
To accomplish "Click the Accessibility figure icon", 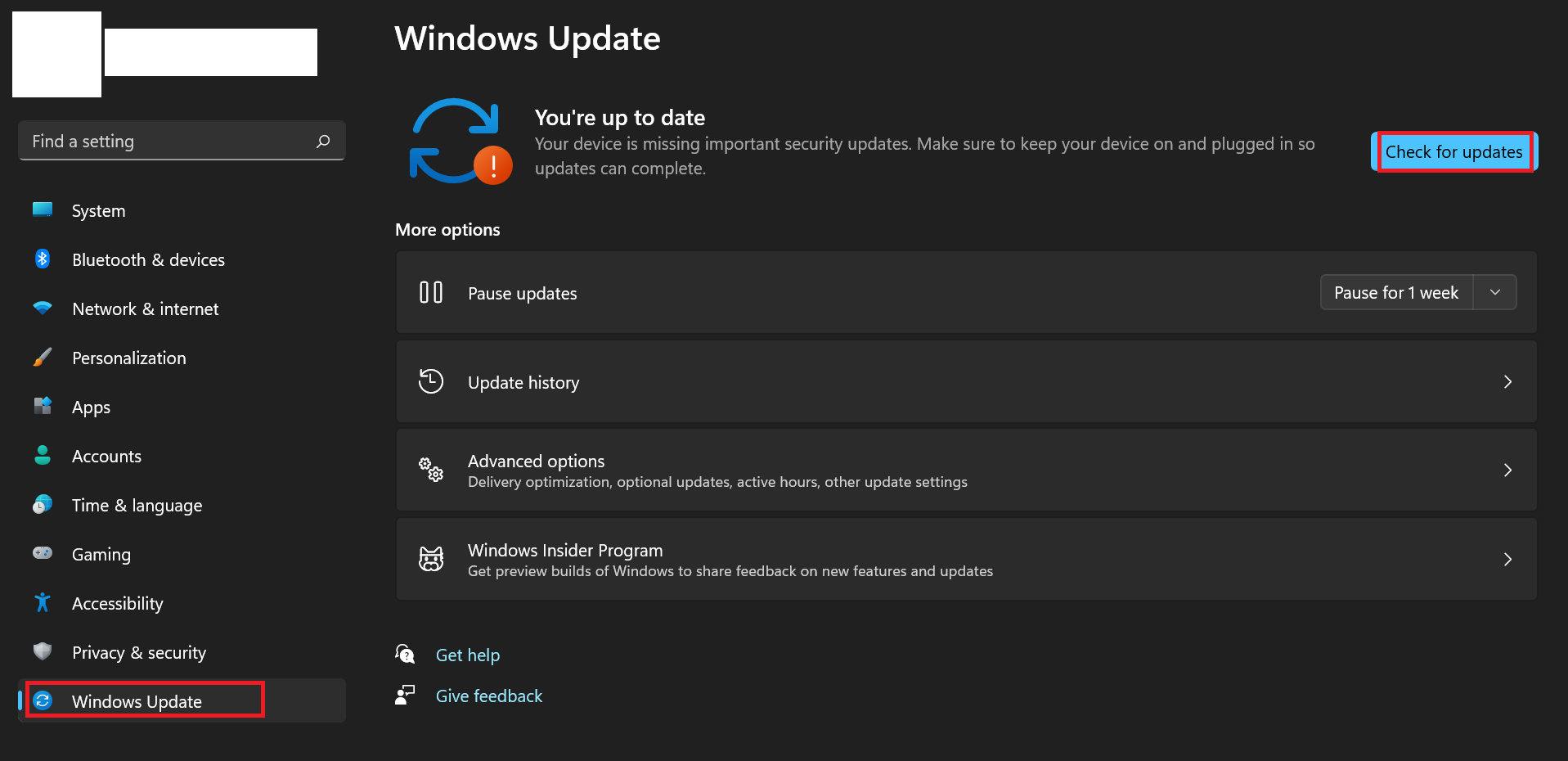I will click(x=43, y=602).
